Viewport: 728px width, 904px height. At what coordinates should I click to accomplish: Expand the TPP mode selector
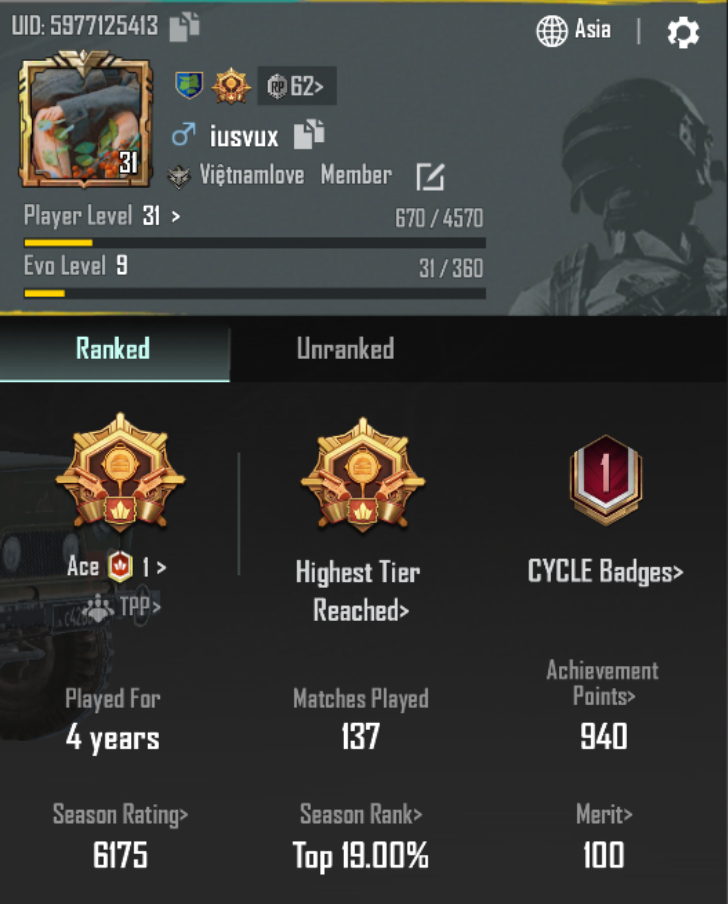pyautogui.click(x=122, y=607)
